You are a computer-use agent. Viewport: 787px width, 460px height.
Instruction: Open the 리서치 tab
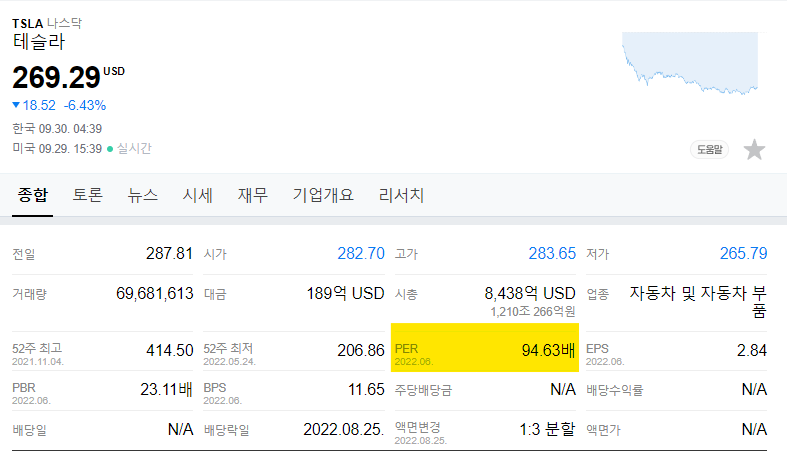[402, 195]
